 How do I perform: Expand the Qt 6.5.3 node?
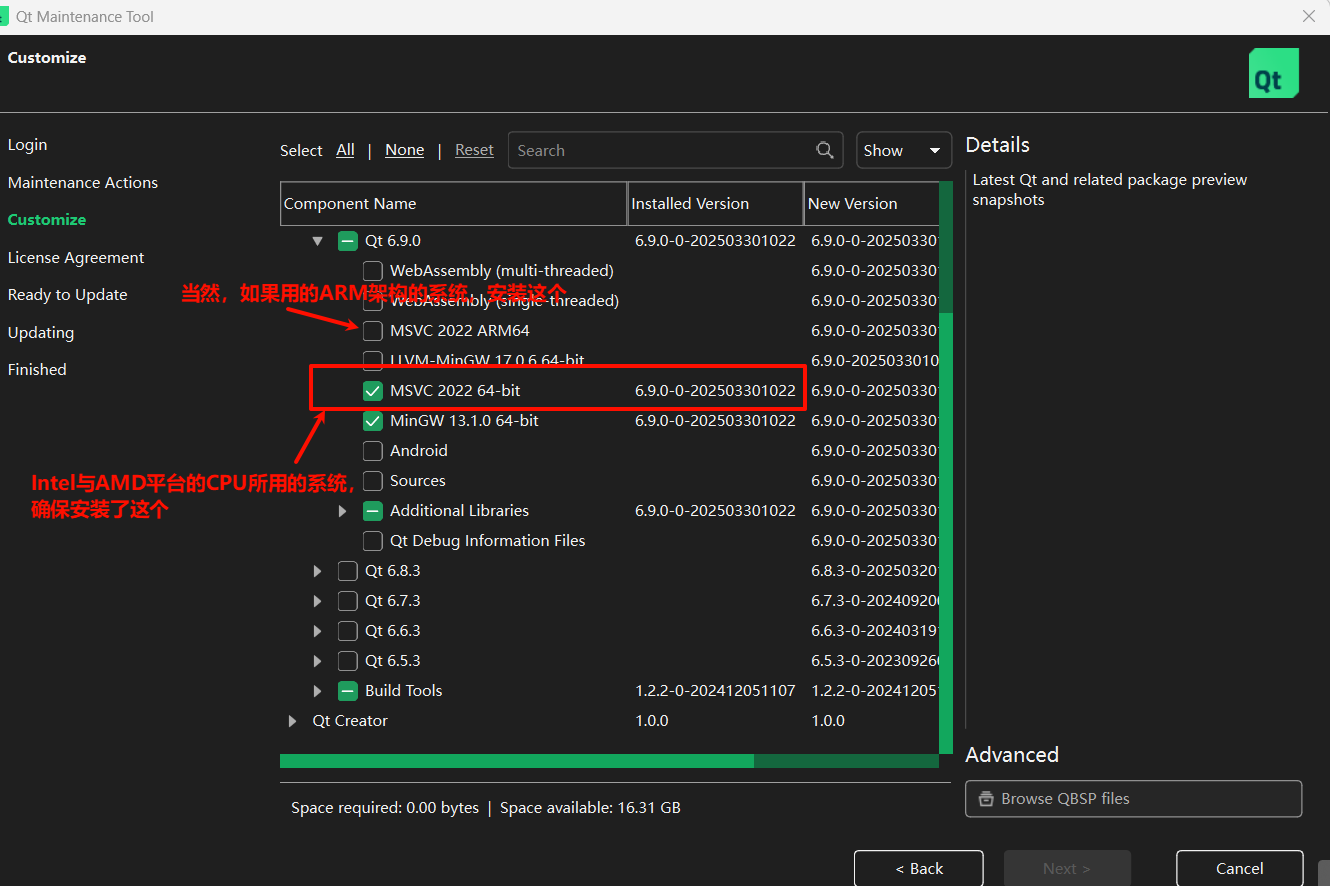point(318,661)
